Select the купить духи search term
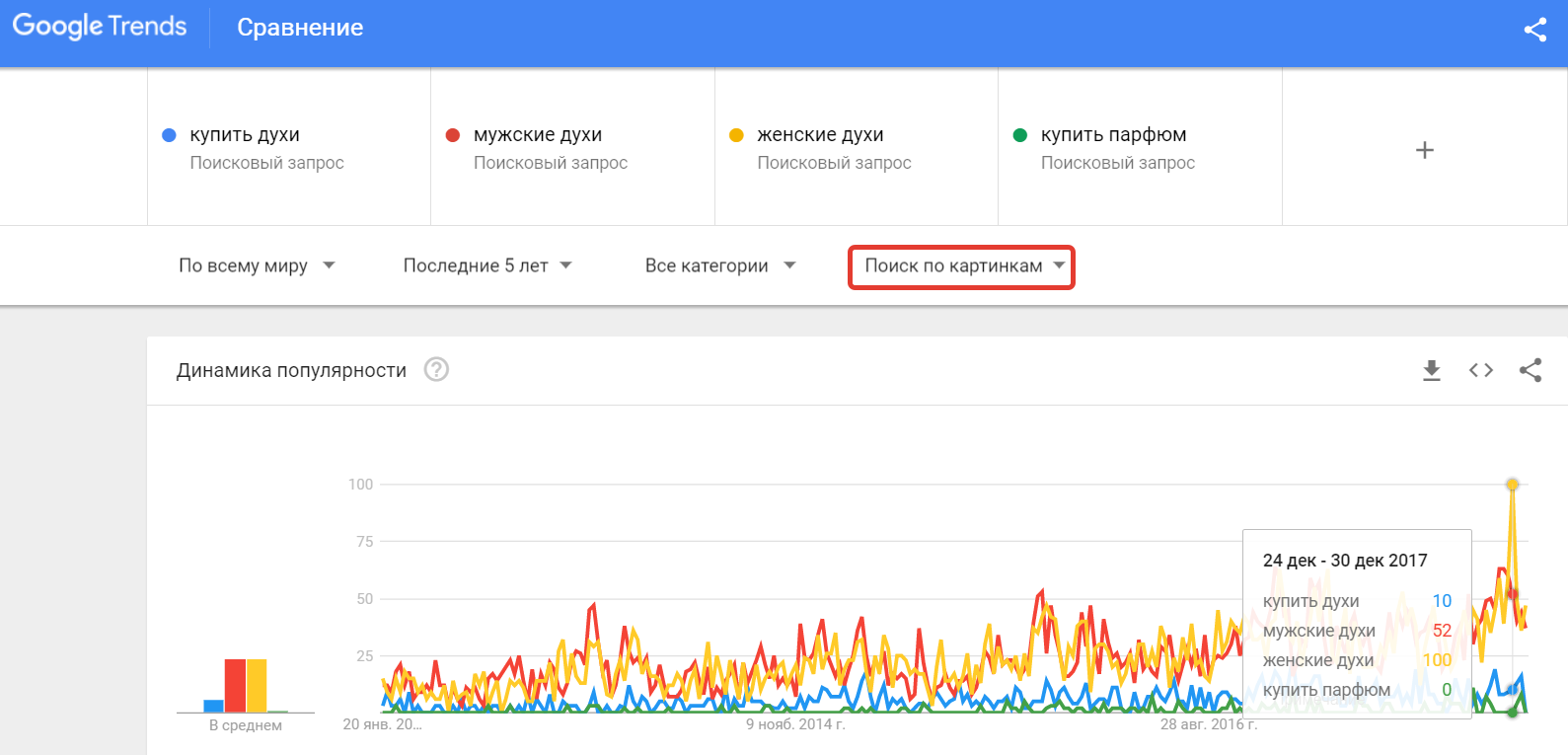 coord(245,135)
